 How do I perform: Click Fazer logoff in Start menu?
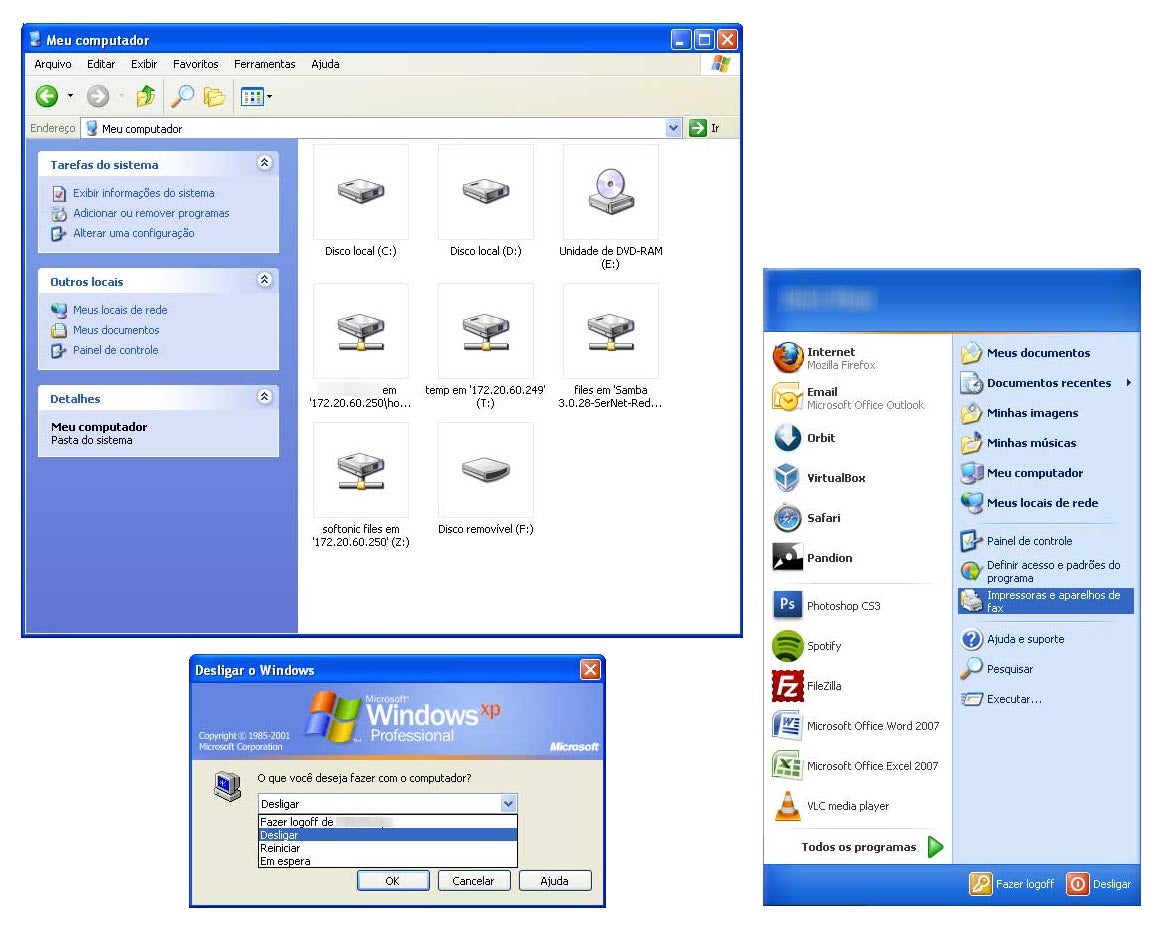point(1012,884)
